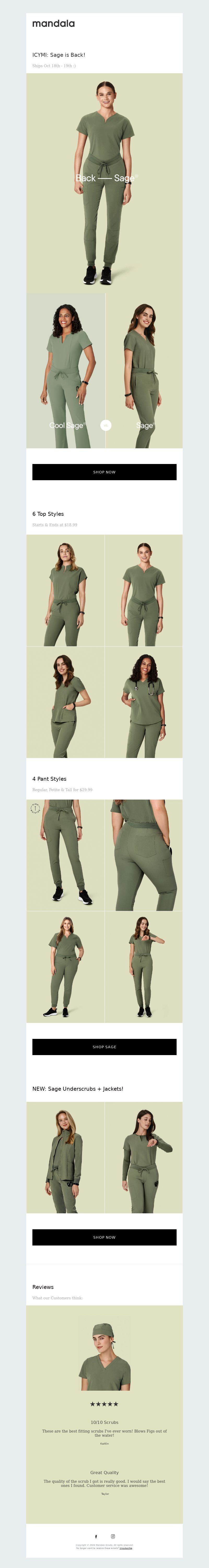Image resolution: width=209 pixels, height=1568 pixels.
Task: Select the Sage model image on the right
Action: pos(144,371)
